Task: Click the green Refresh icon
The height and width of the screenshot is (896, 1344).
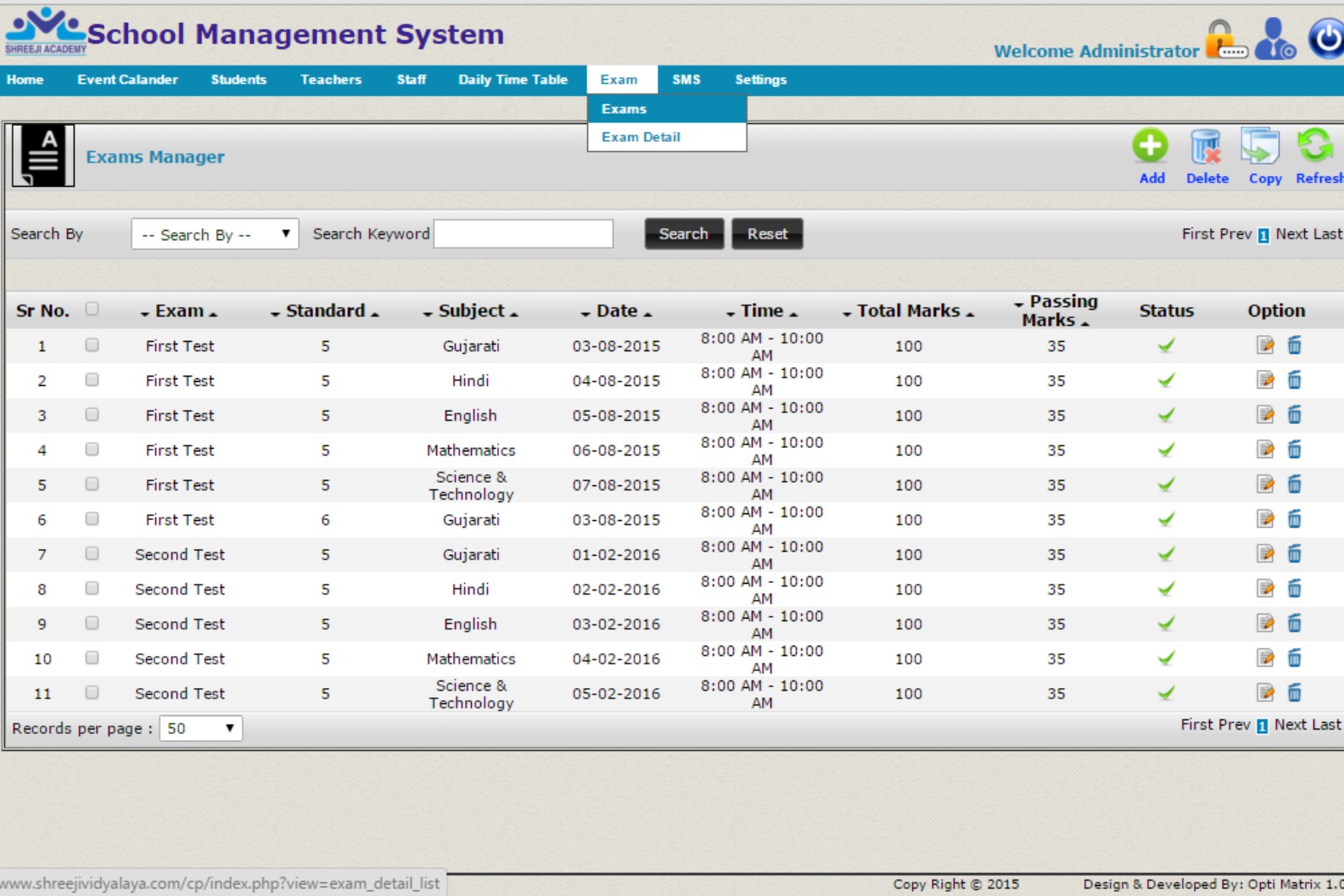Action: pyautogui.click(x=1314, y=146)
